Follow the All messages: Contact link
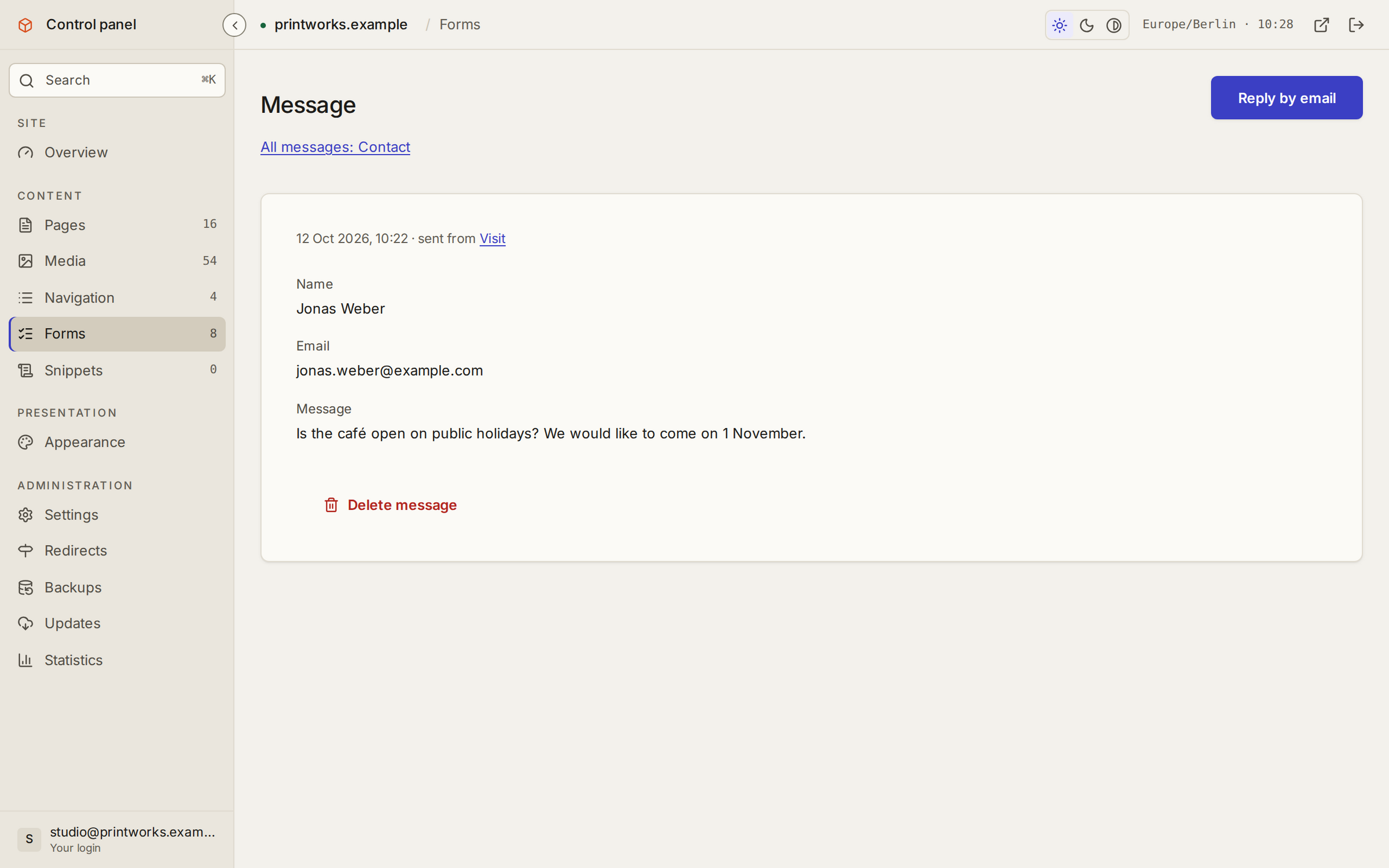The width and height of the screenshot is (1389, 868). (x=335, y=147)
